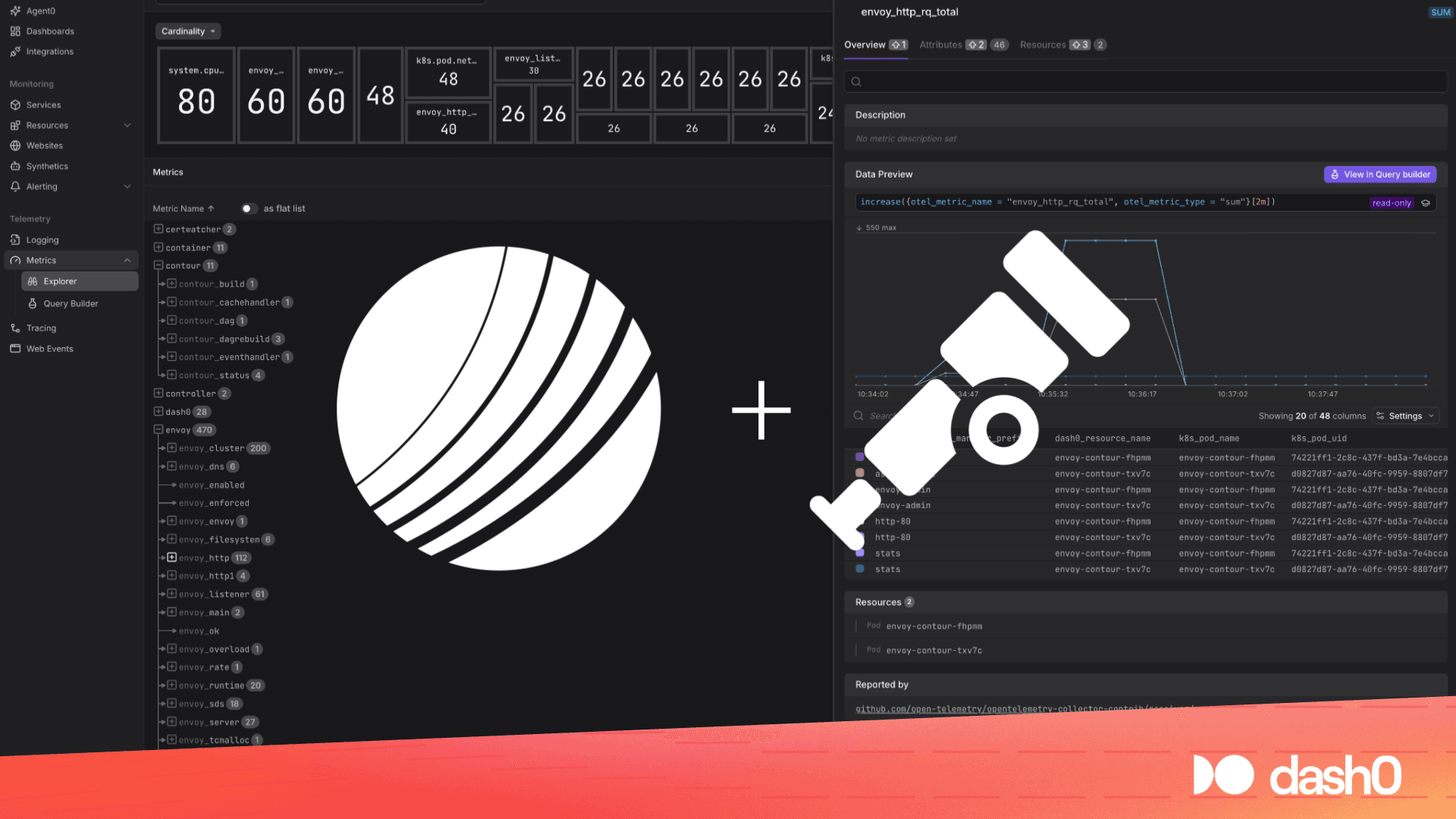1456x819 pixels.
Task: Switch to the Overview tab
Action: pyautogui.click(x=876, y=45)
